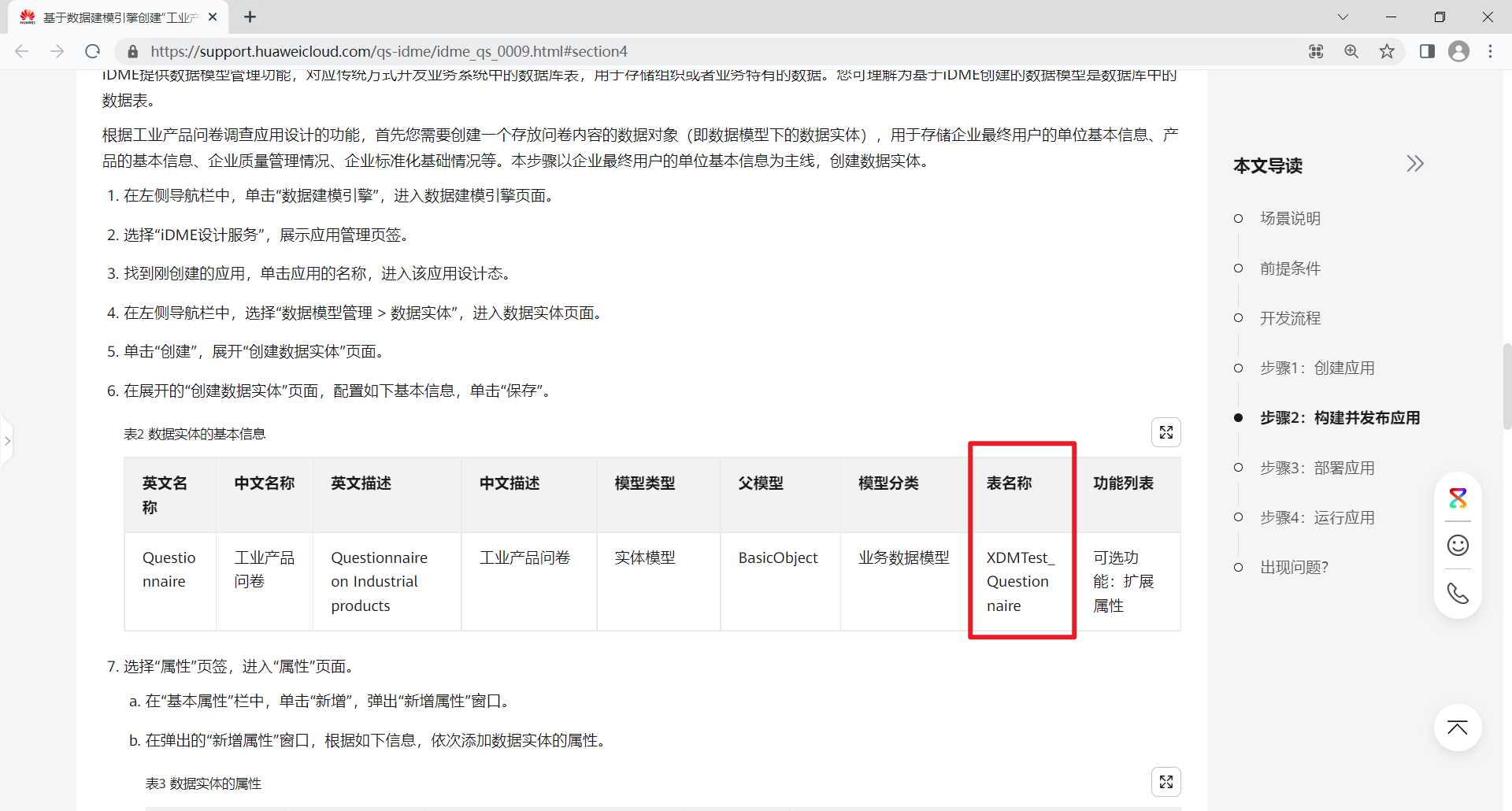Toggle the browser side panel icon
The width and height of the screenshot is (1512, 811).
pos(1427,51)
